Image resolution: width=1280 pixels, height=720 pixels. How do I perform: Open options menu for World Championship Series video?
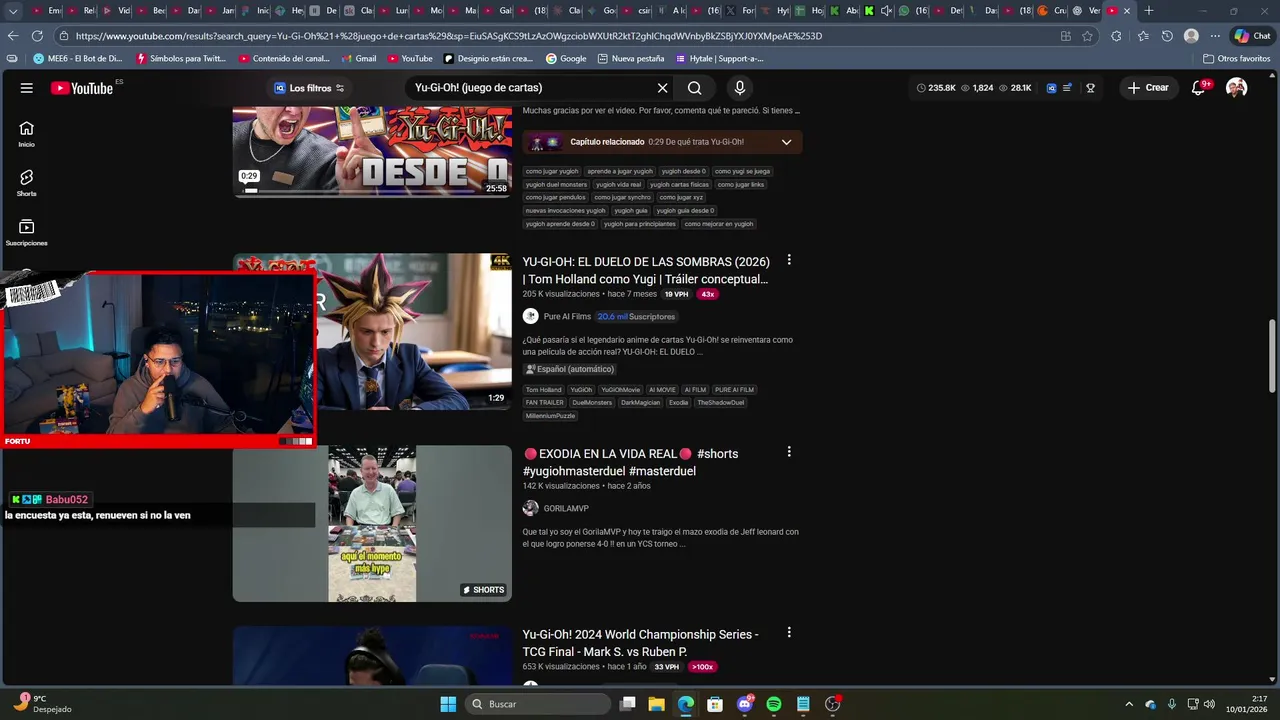[789, 633]
